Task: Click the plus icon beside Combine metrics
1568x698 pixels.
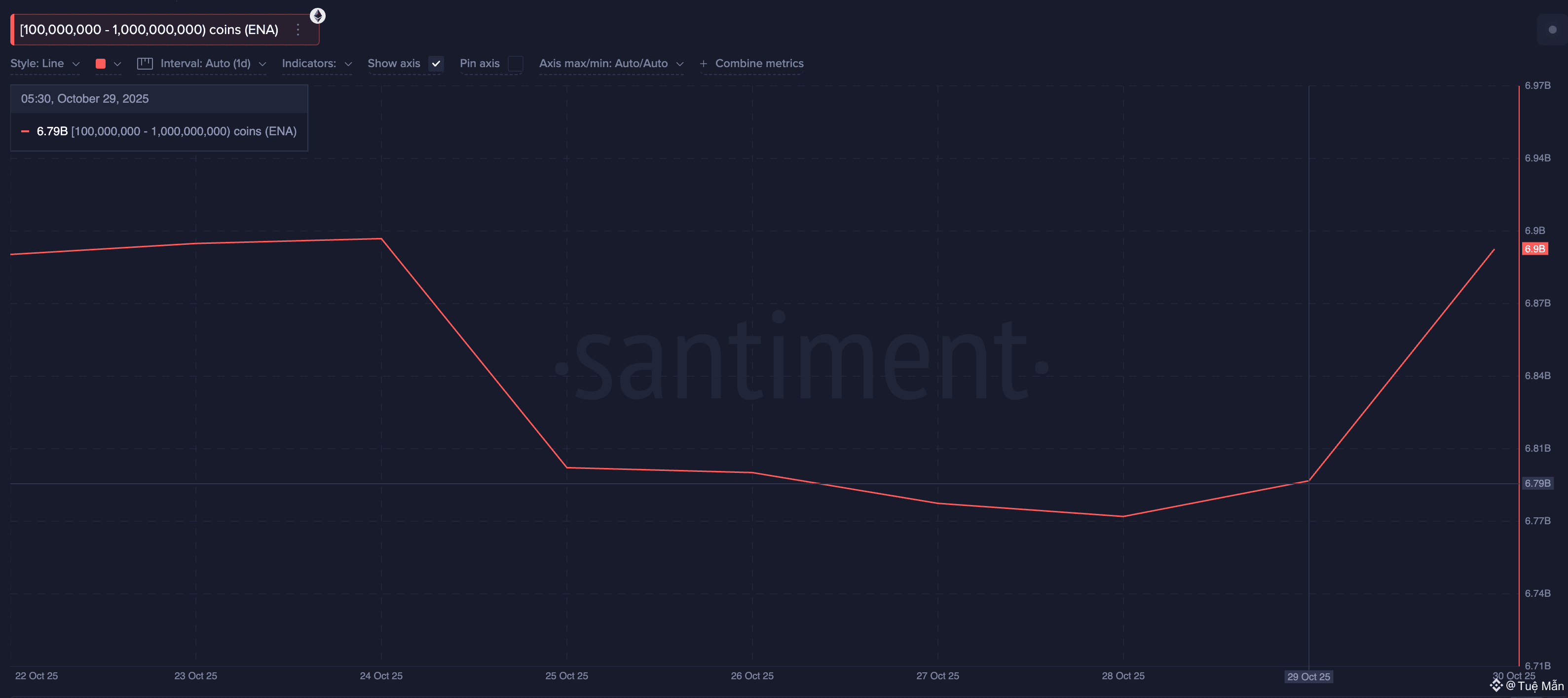Action: (x=703, y=63)
